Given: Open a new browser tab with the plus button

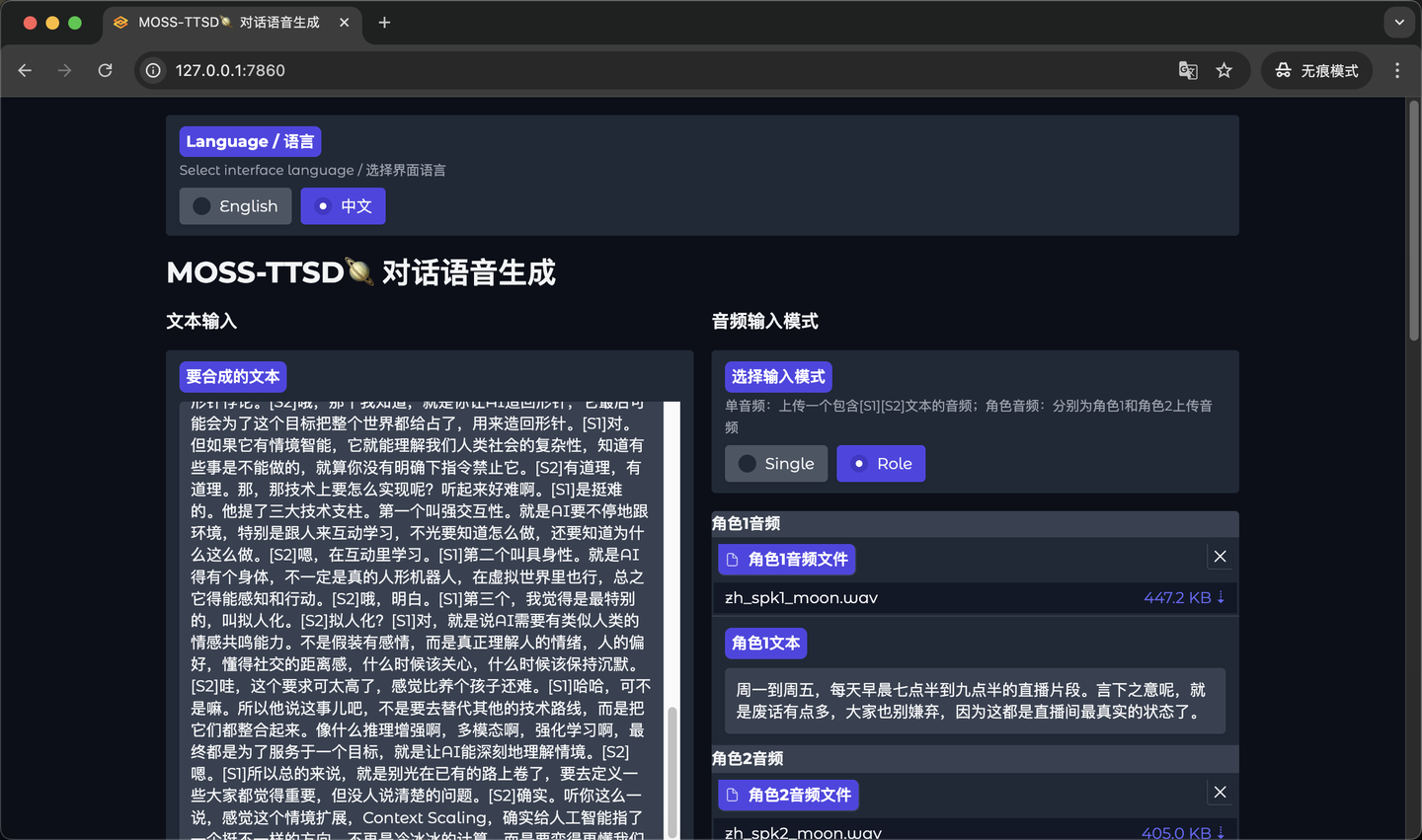Looking at the screenshot, I should [384, 22].
